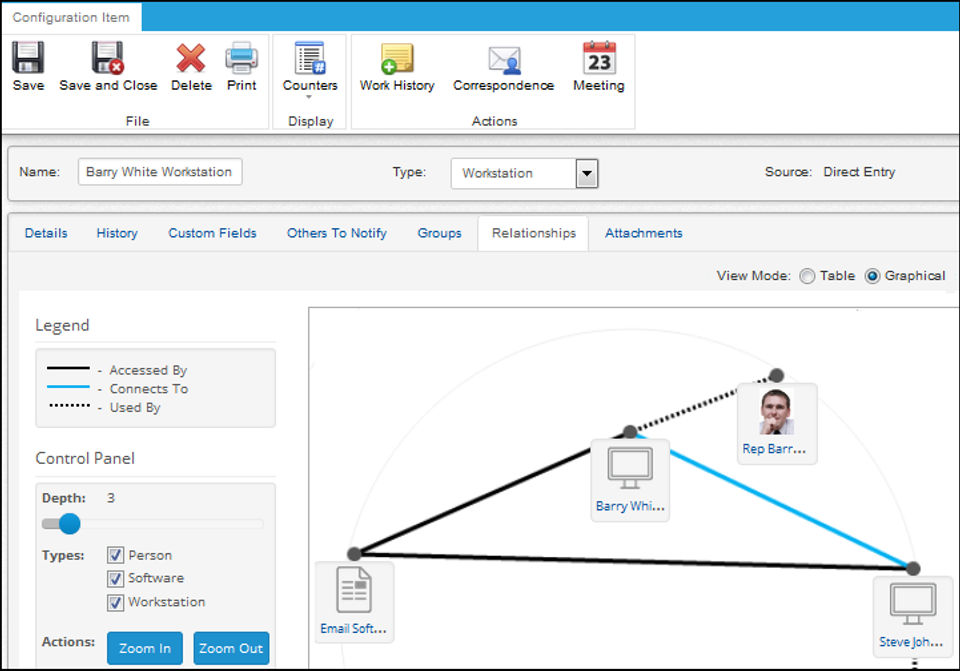Click the Print printer icon
Image resolution: width=960 pixels, height=671 pixels.
tap(242, 58)
